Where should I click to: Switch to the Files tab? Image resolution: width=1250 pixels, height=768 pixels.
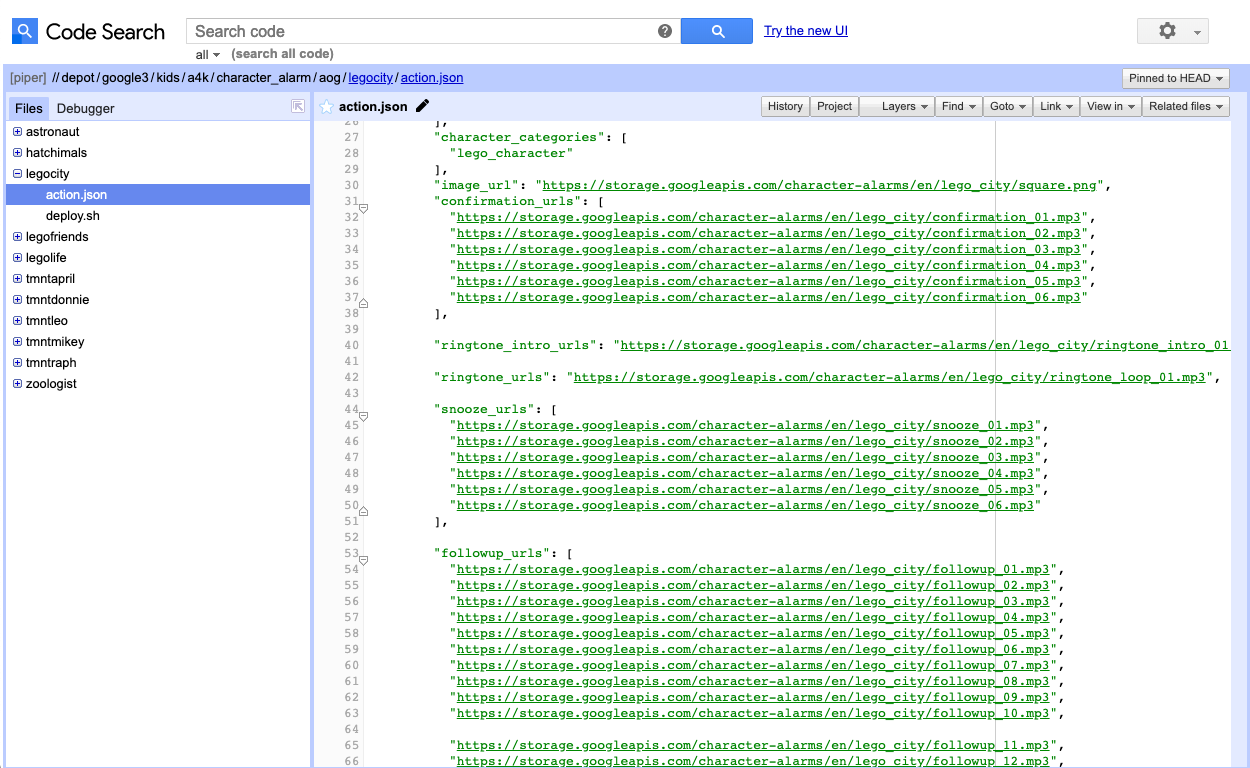click(29, 108)
